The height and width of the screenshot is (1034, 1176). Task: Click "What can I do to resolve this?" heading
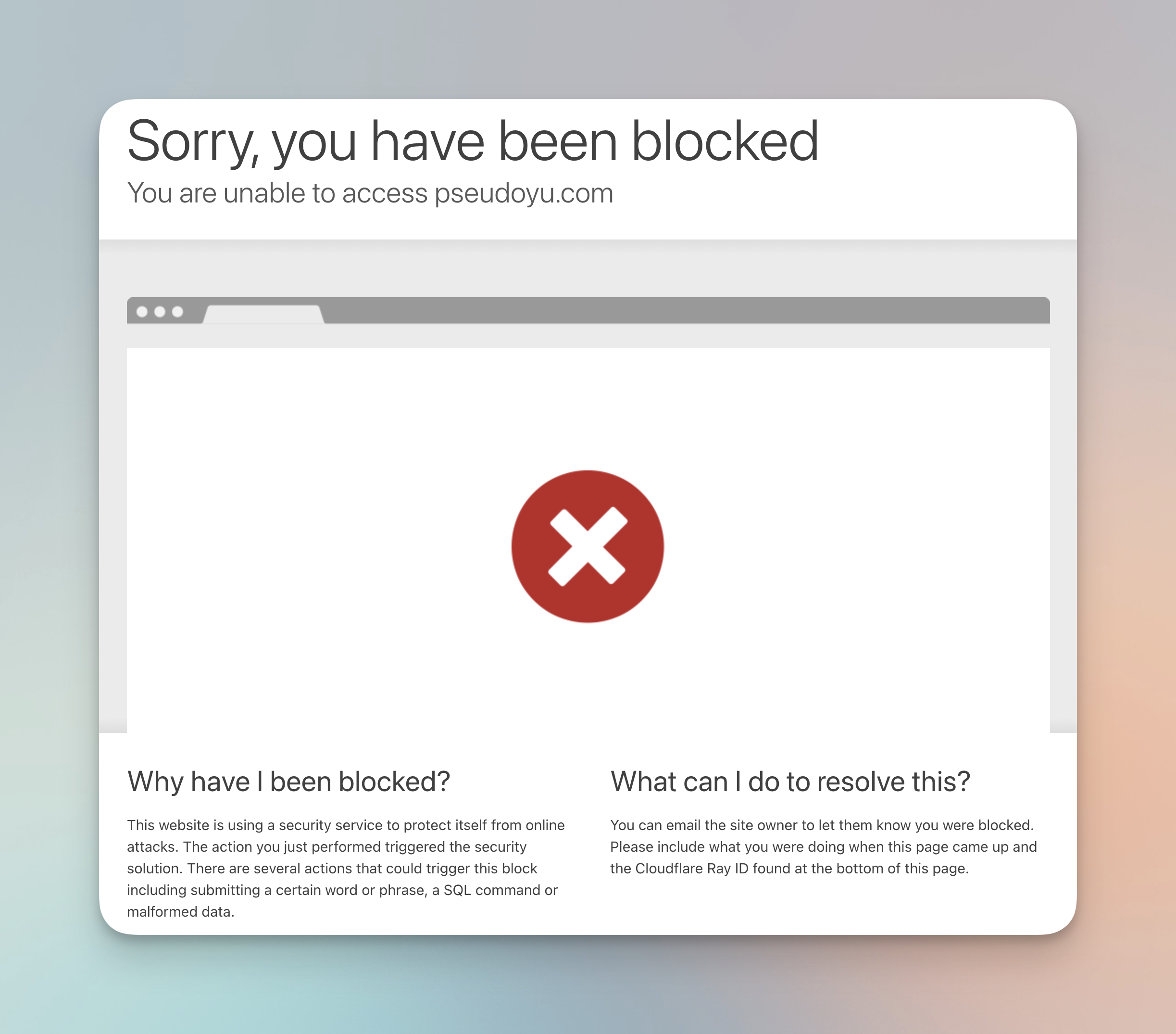790,782
